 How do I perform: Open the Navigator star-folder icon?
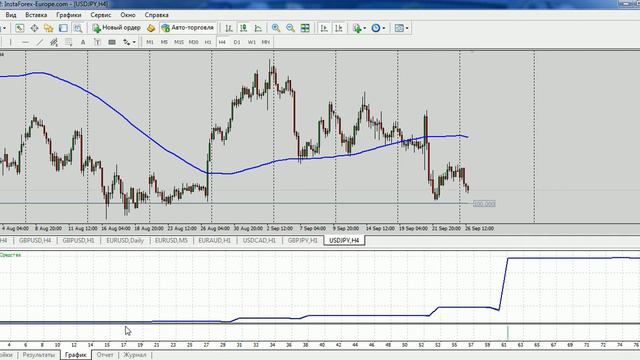(x=49, y=28)
